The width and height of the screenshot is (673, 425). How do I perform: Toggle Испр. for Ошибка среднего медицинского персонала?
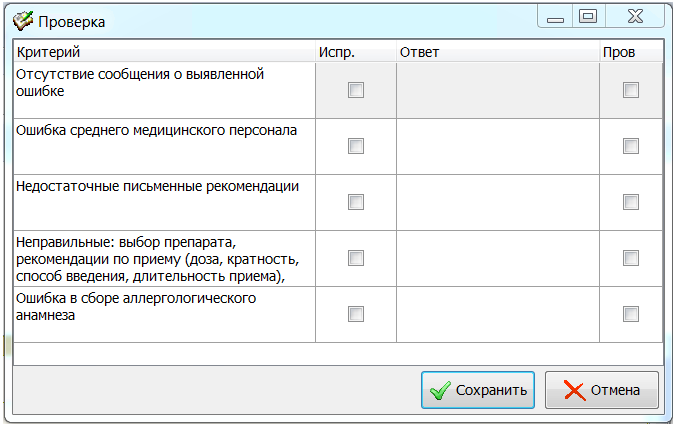click(x=355, y=146)
